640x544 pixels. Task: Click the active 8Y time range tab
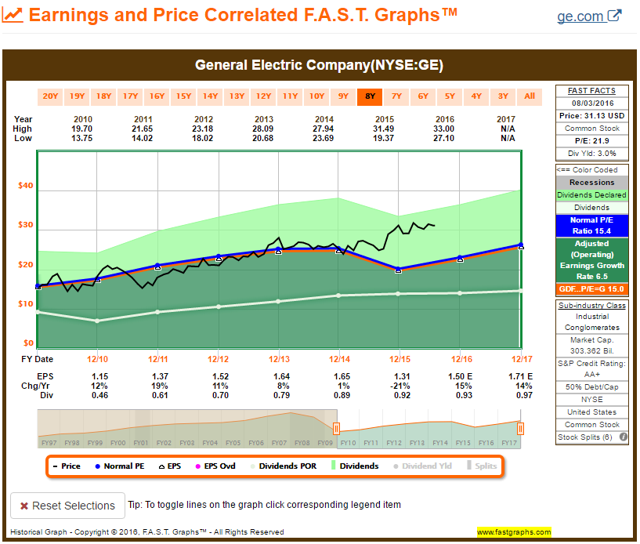click(370, 97)
